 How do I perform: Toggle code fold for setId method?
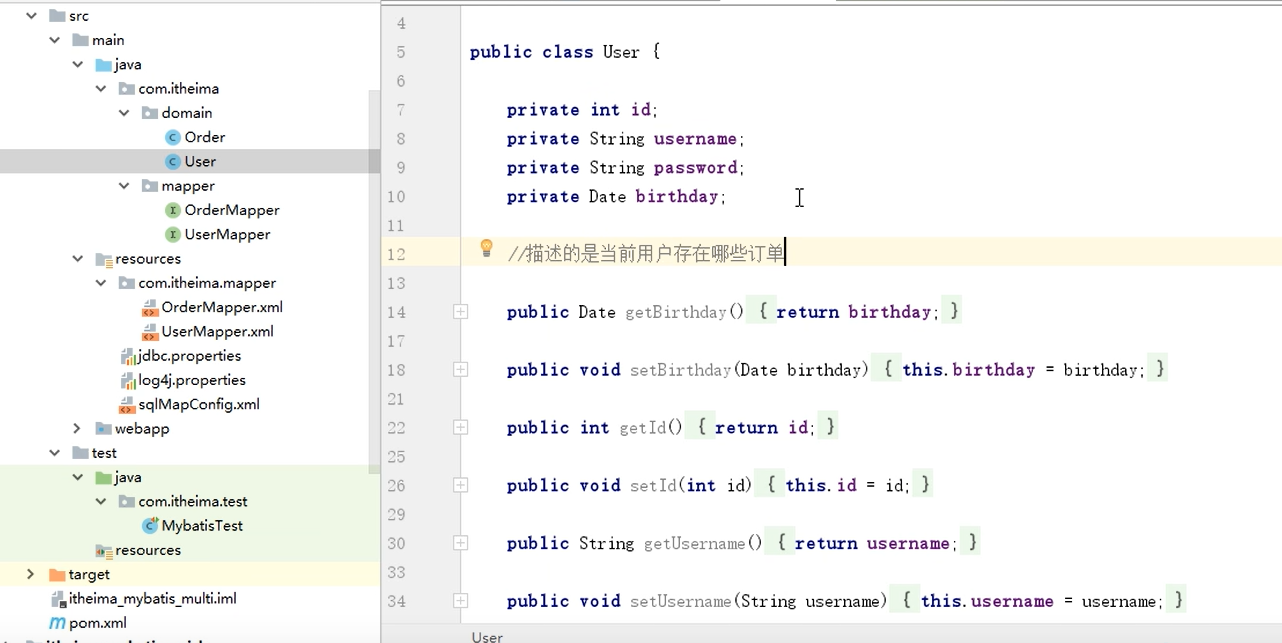coord(460,485)
